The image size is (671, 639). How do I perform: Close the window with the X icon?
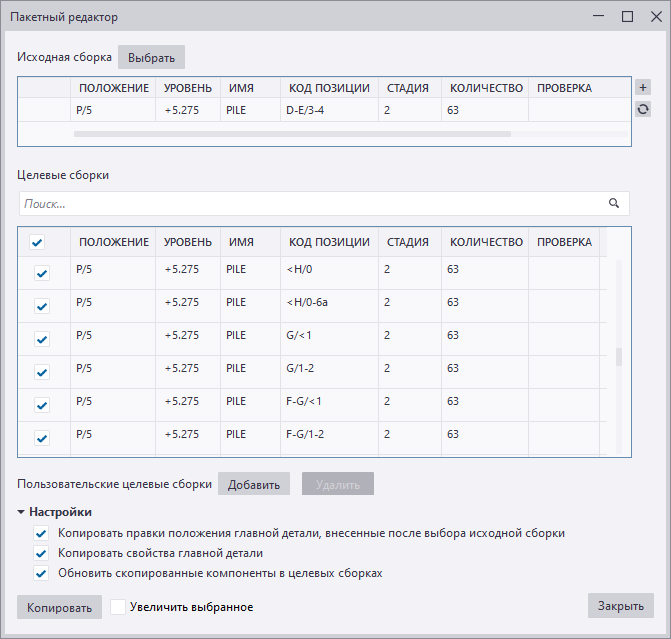pyautogui.click(x=654, y=17)
